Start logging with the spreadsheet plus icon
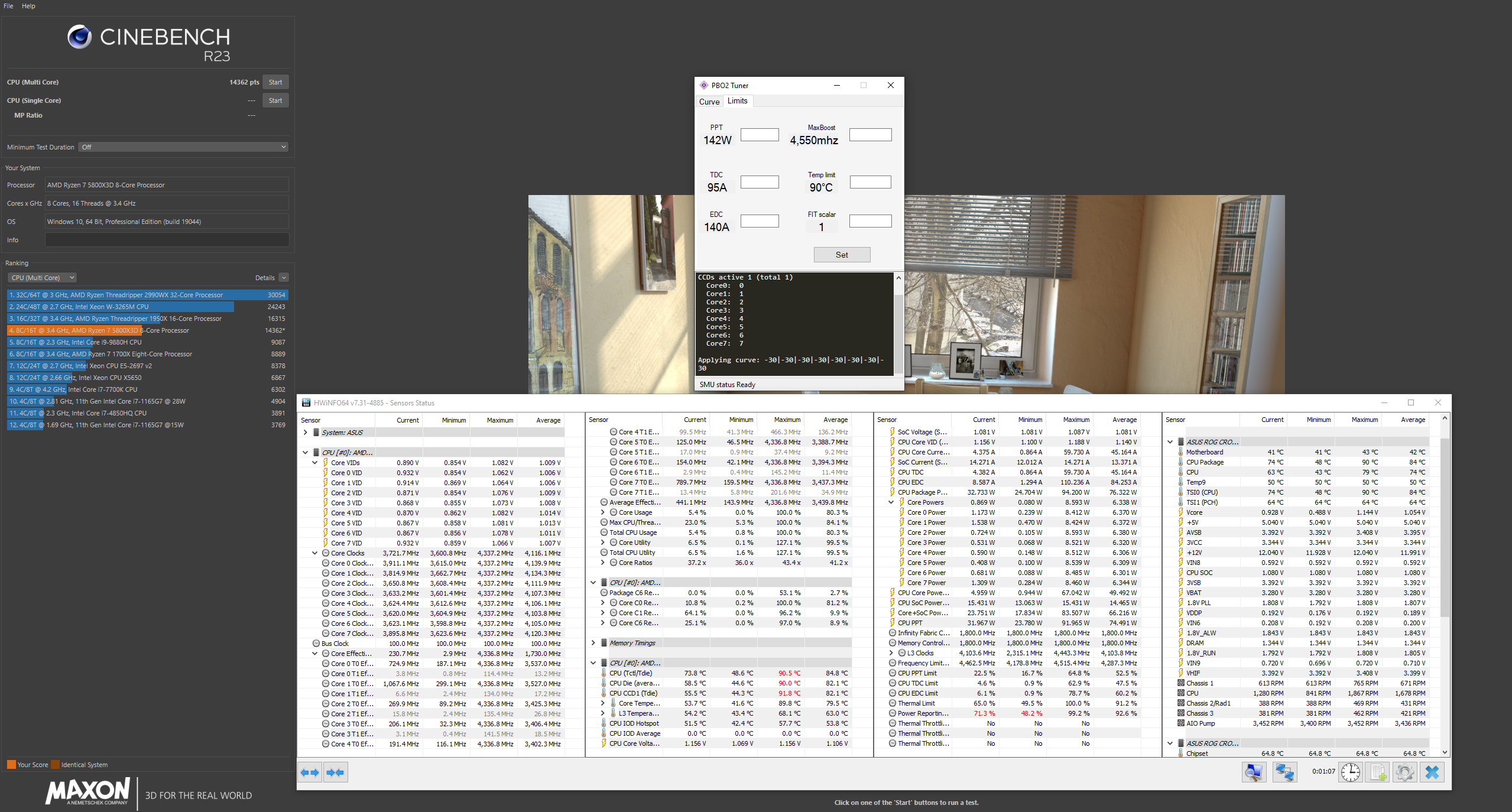This screenshot has width=1512, height=812. pos(1378,772)
